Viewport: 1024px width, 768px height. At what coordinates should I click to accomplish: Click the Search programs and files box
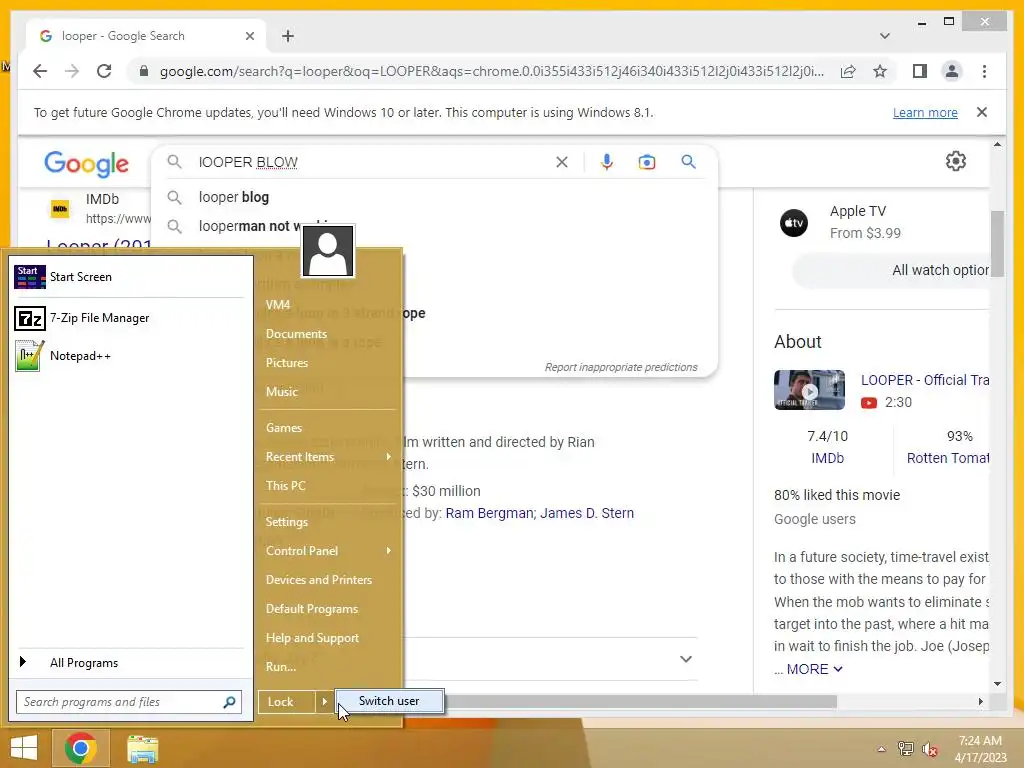coord(120,702)
